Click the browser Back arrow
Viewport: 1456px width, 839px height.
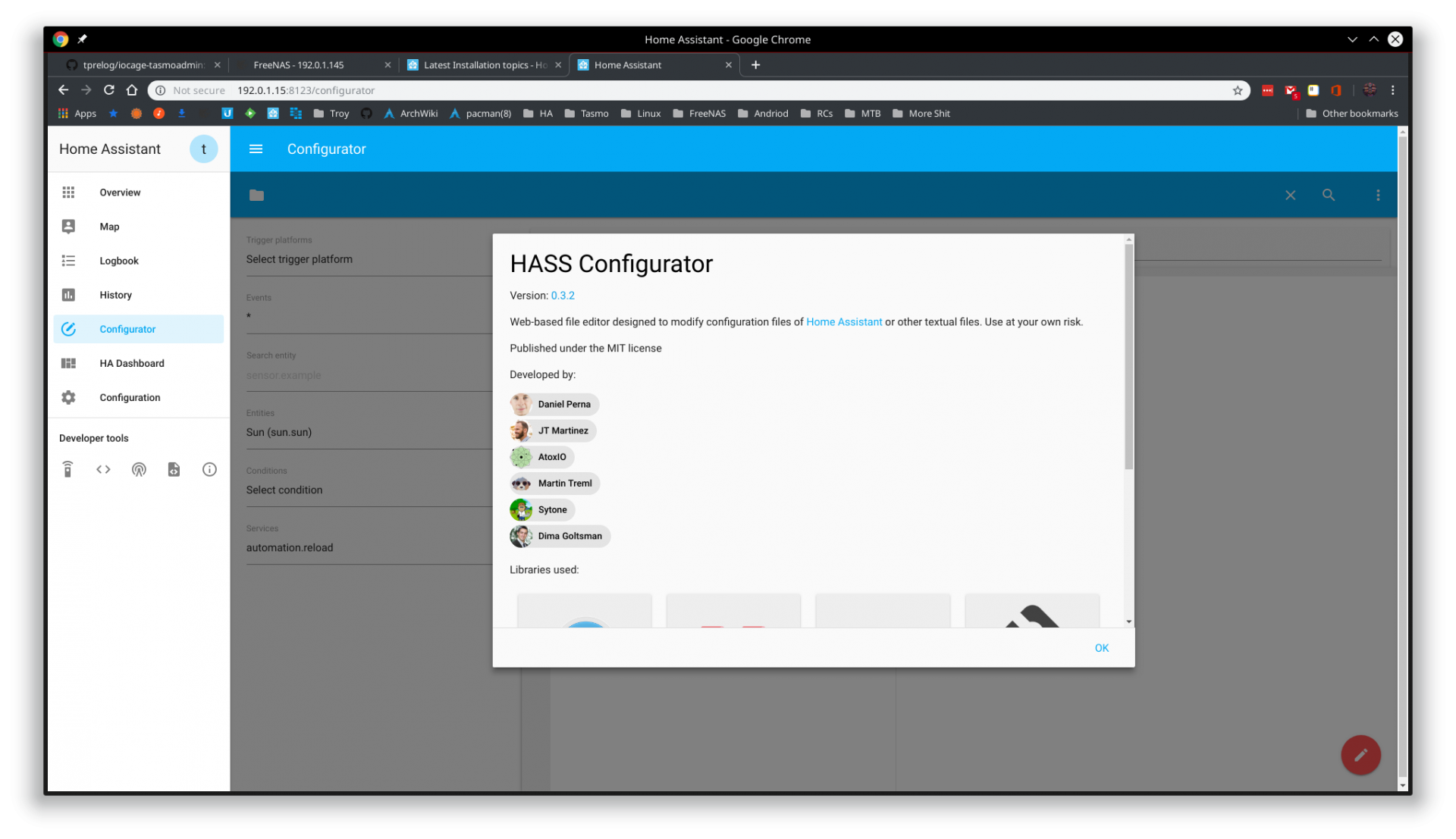[x=63, y=90]
